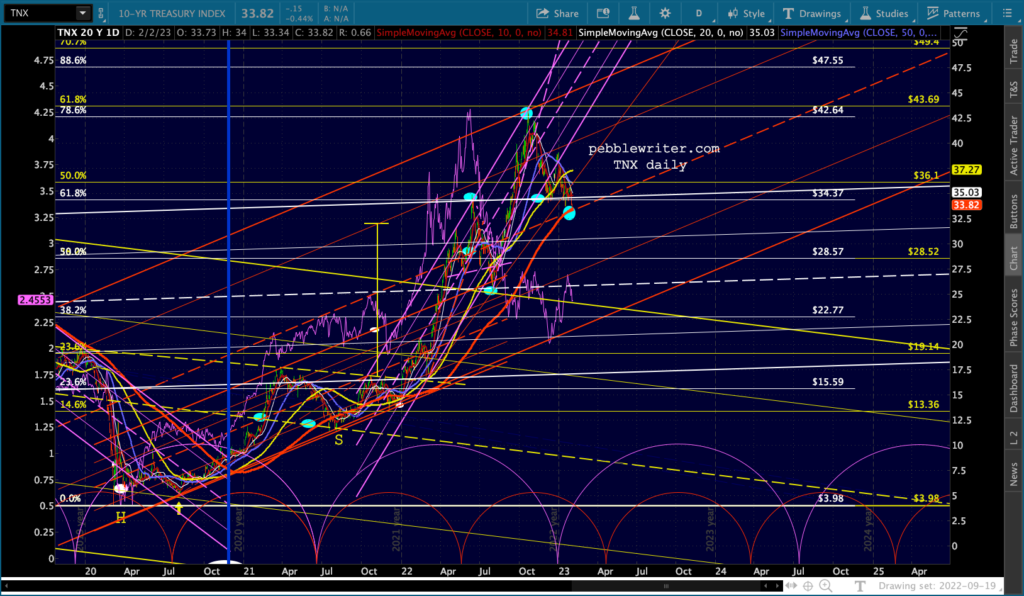The height and width of the screenshot is (596, 1024).
Task: Switch to the Phase Scores side tab
Action: 1014,318
